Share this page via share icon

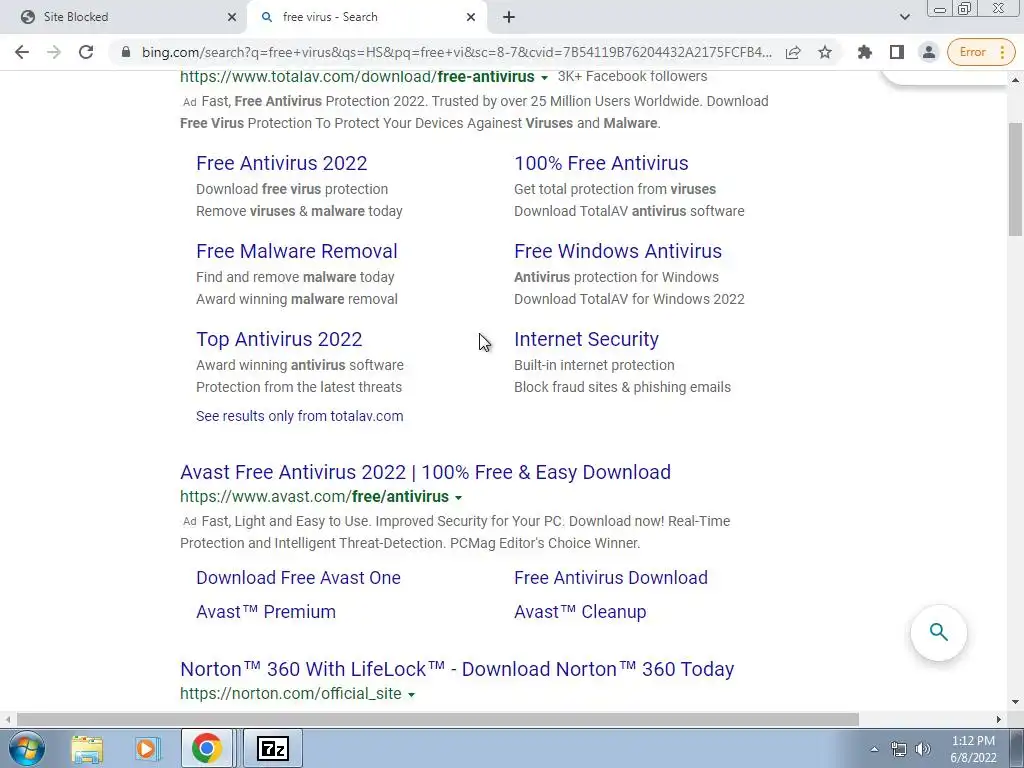pos(793,52)
